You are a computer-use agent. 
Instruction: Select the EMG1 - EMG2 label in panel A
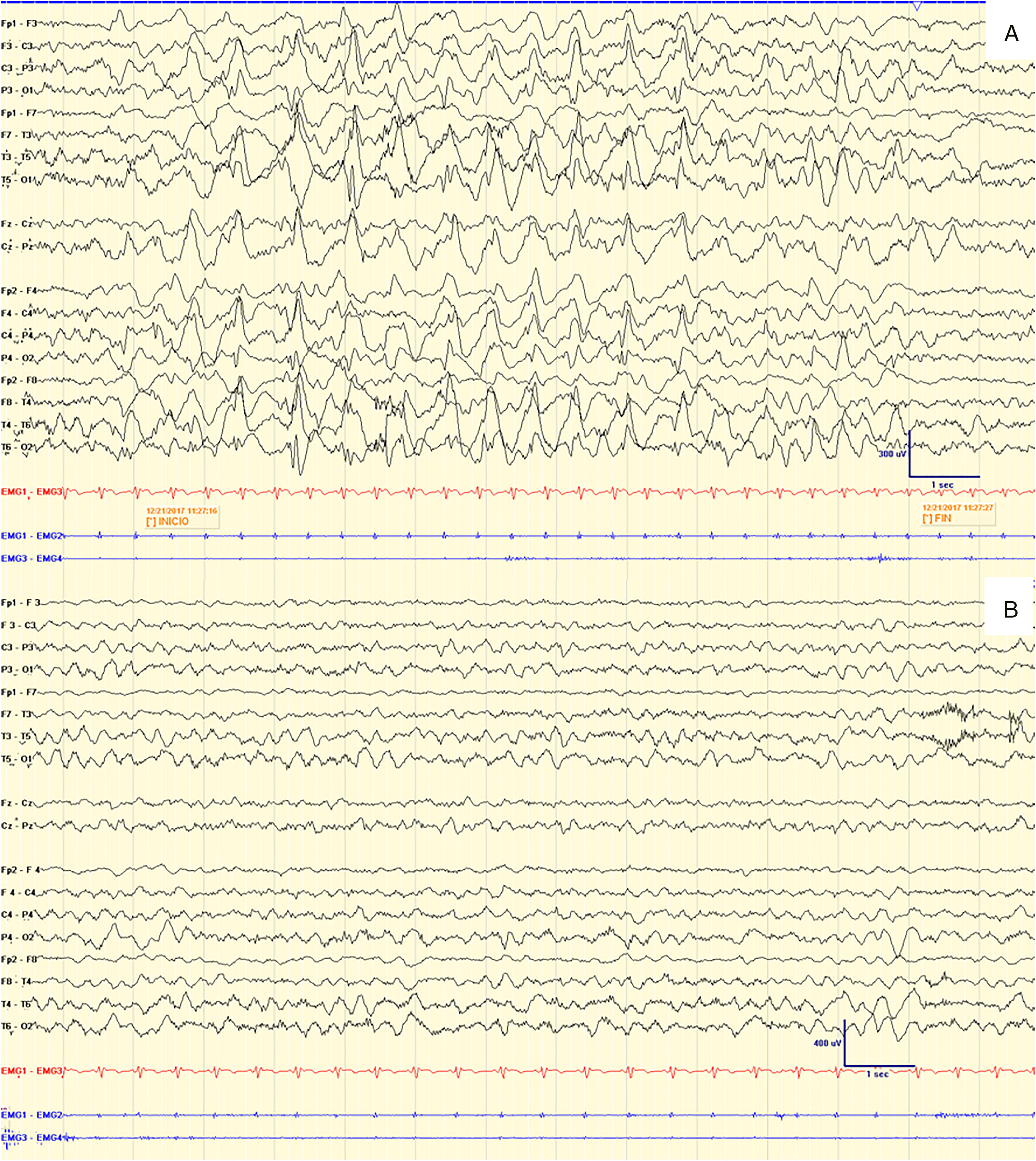pyautogui.click(x=31, y=536)
